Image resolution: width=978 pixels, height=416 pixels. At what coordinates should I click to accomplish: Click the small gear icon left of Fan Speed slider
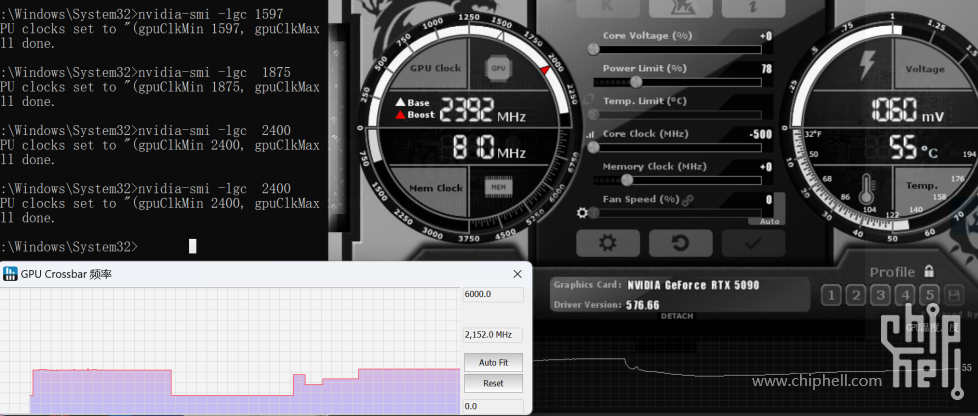pos(583,213)
